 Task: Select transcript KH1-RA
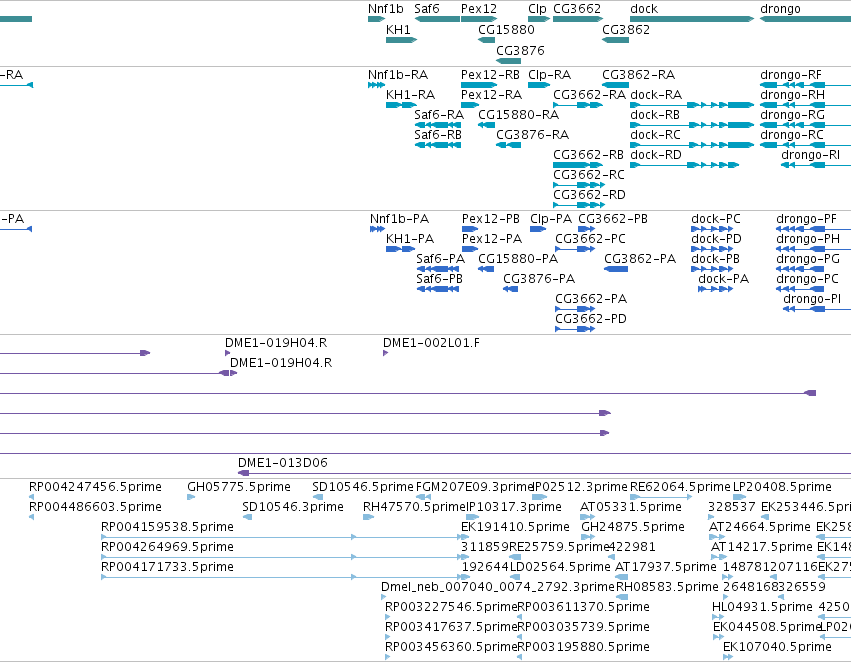[410, 95]
